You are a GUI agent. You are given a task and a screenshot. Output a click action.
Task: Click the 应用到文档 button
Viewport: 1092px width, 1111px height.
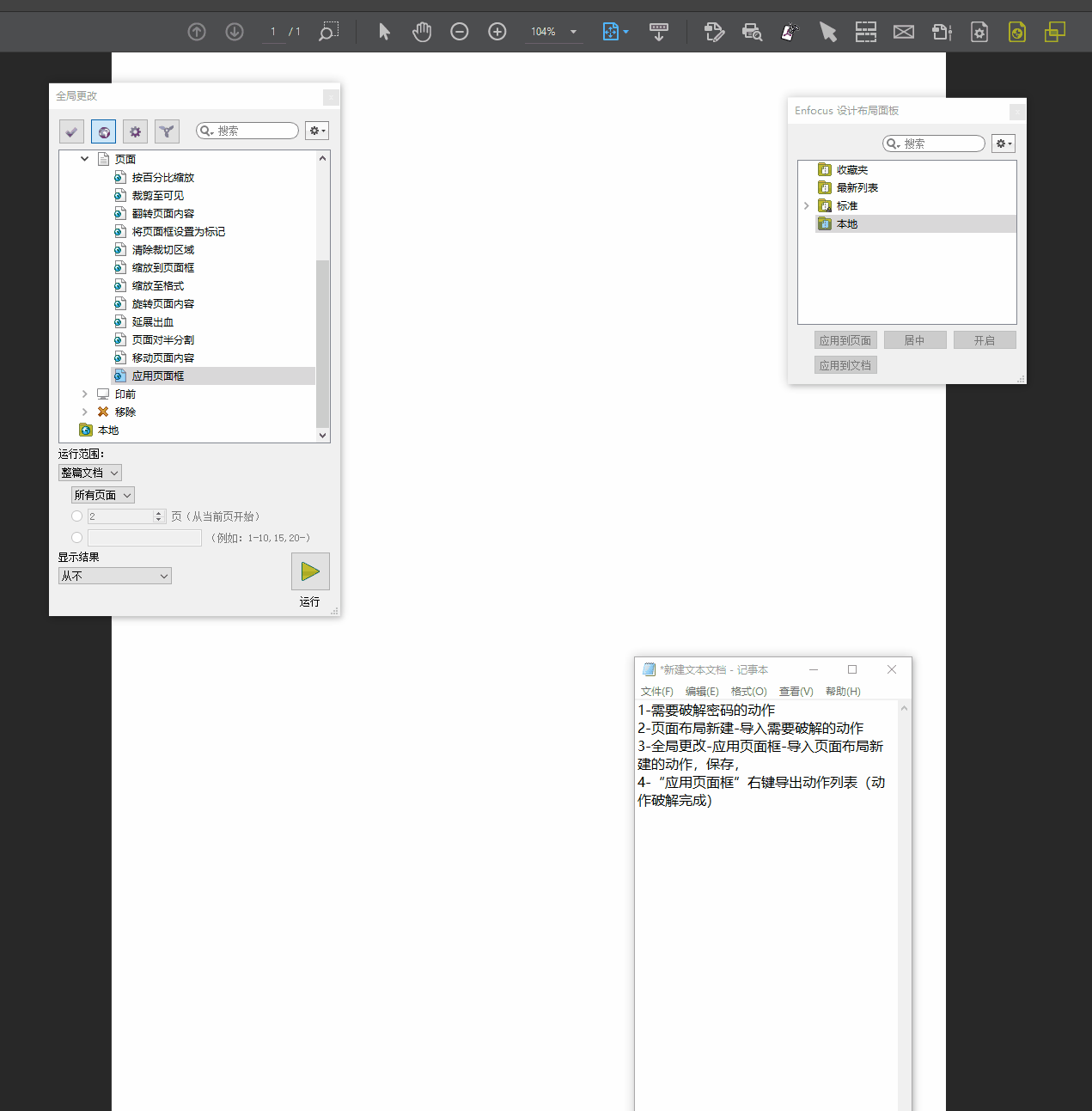coord(845,365)
